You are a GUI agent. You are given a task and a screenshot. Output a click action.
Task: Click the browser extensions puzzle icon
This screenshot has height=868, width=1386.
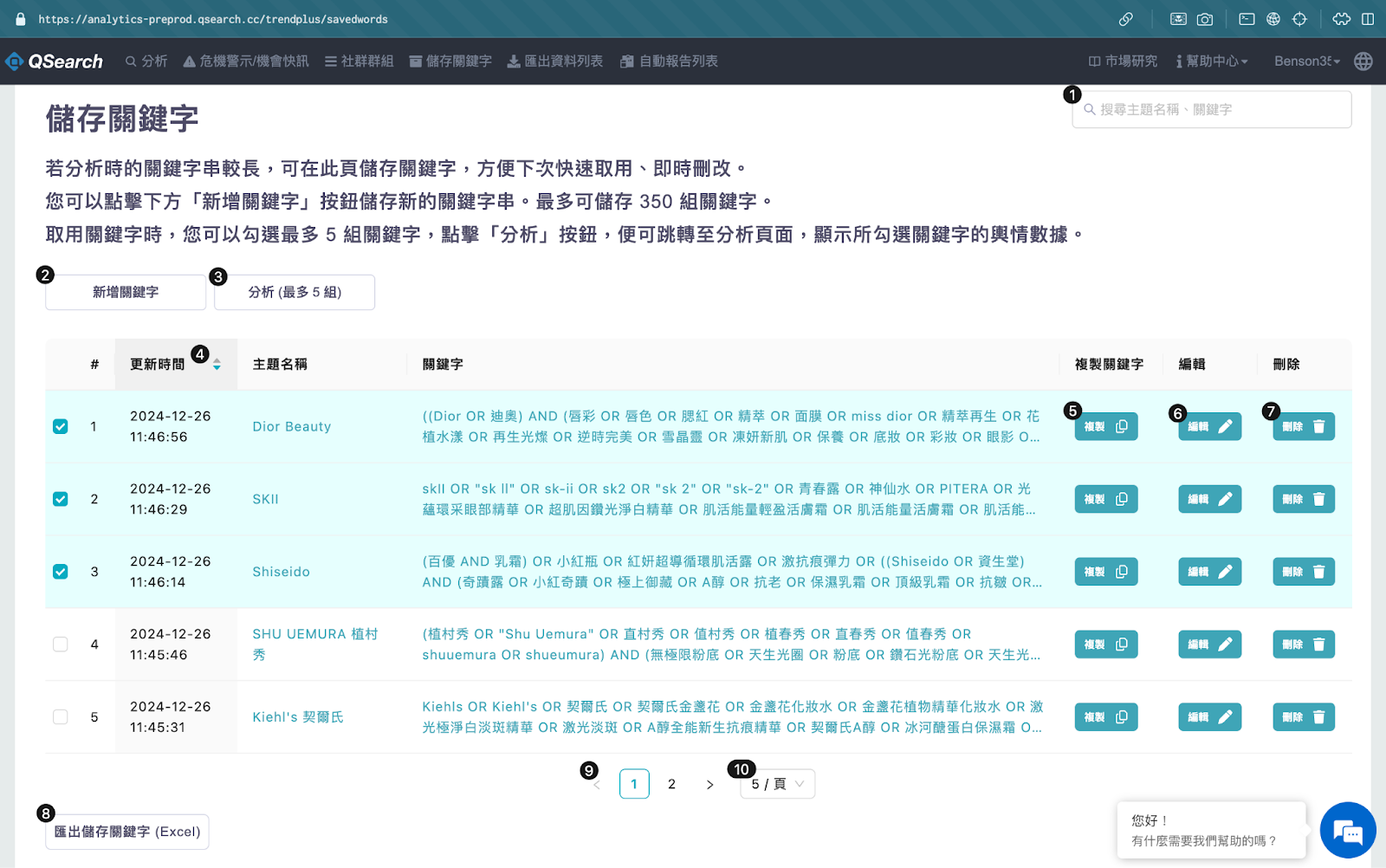pyautogui.click(x=1341, y=19)
